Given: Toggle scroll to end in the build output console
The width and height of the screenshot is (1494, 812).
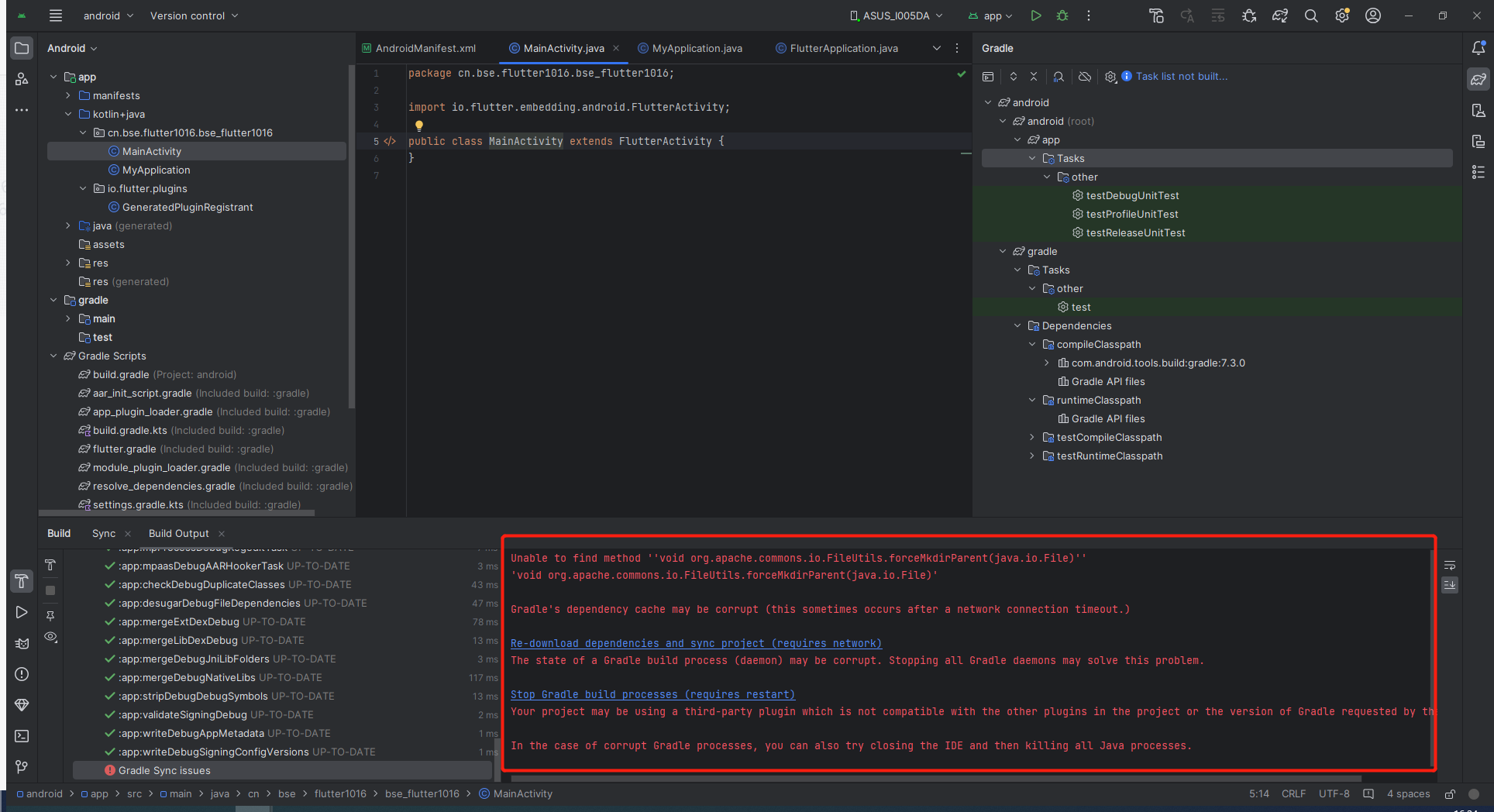Looking at the screenshot, I should (1450, 585).
